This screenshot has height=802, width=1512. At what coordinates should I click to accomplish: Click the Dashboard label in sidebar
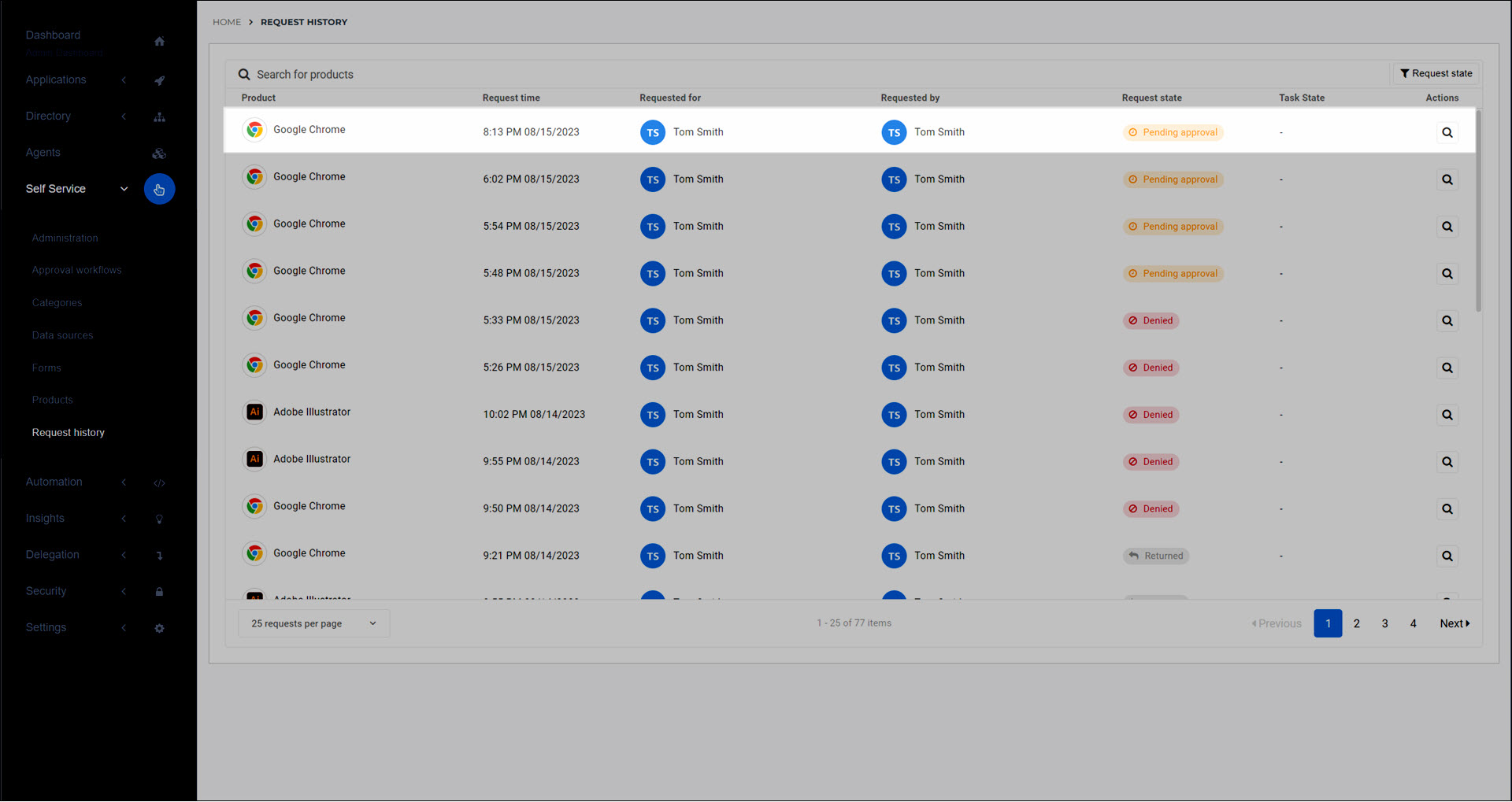[x=53, y=35]
